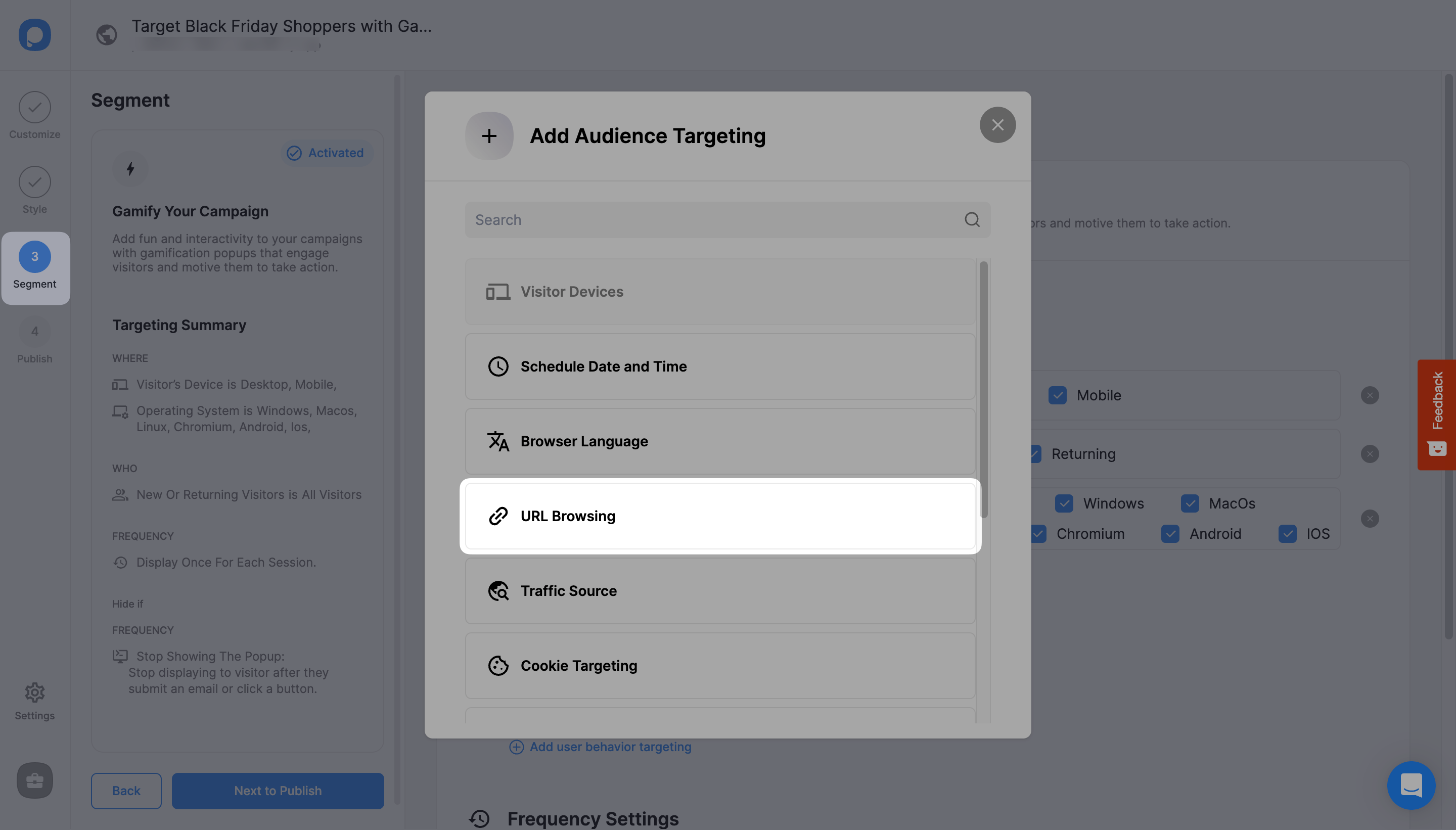Image resolution: width=1456 pixels, height=830 pixels.
Task: Uncheck the IOS checkbox
Action: point(1287,534)
